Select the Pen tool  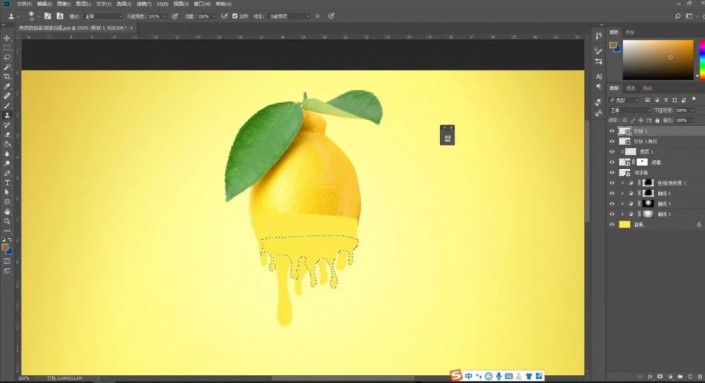pos(7,174)
